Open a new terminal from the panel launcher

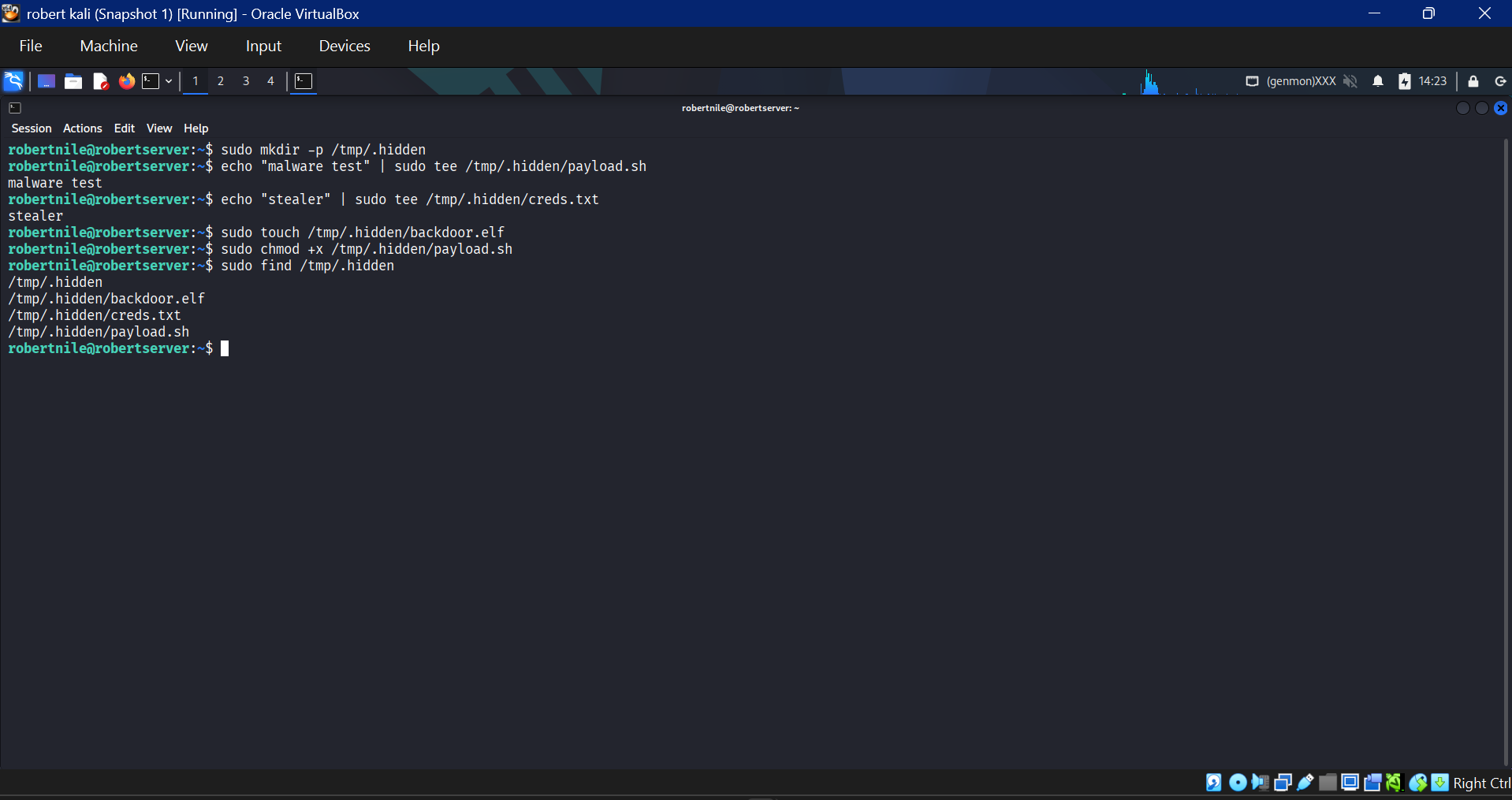coord(151,81)
